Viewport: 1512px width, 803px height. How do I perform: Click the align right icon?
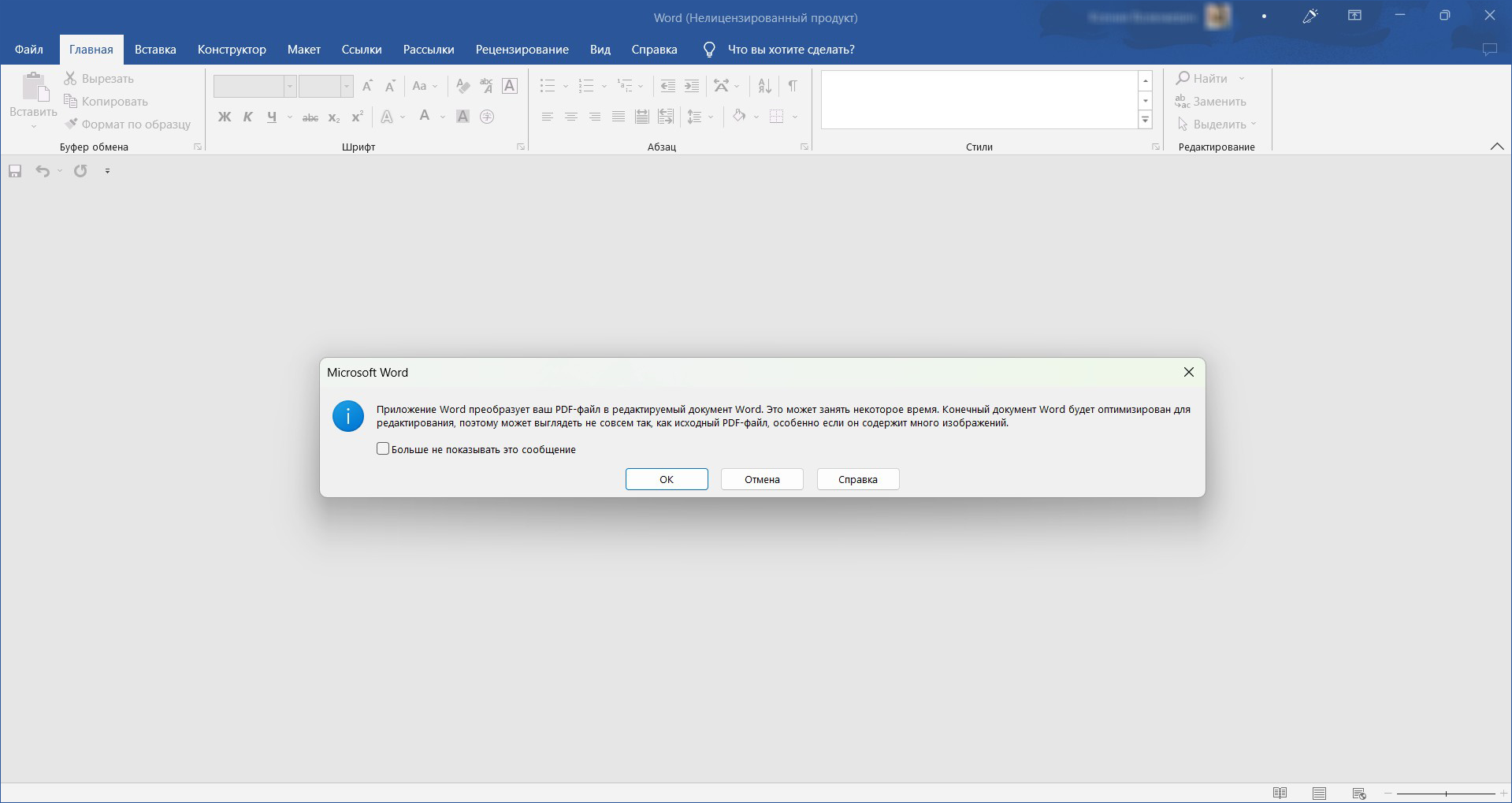point(595,117)
